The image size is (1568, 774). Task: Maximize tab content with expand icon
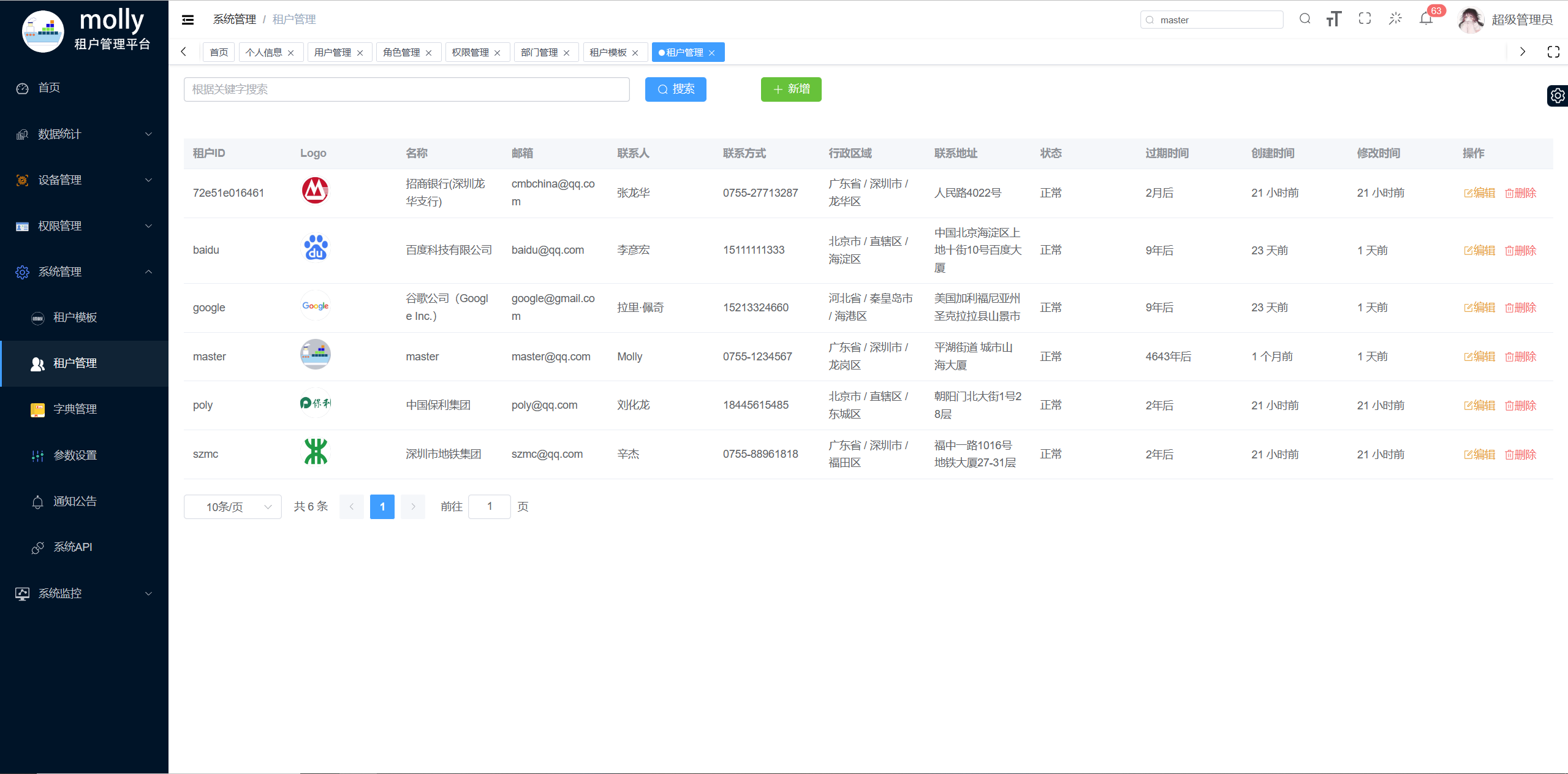1553,52
